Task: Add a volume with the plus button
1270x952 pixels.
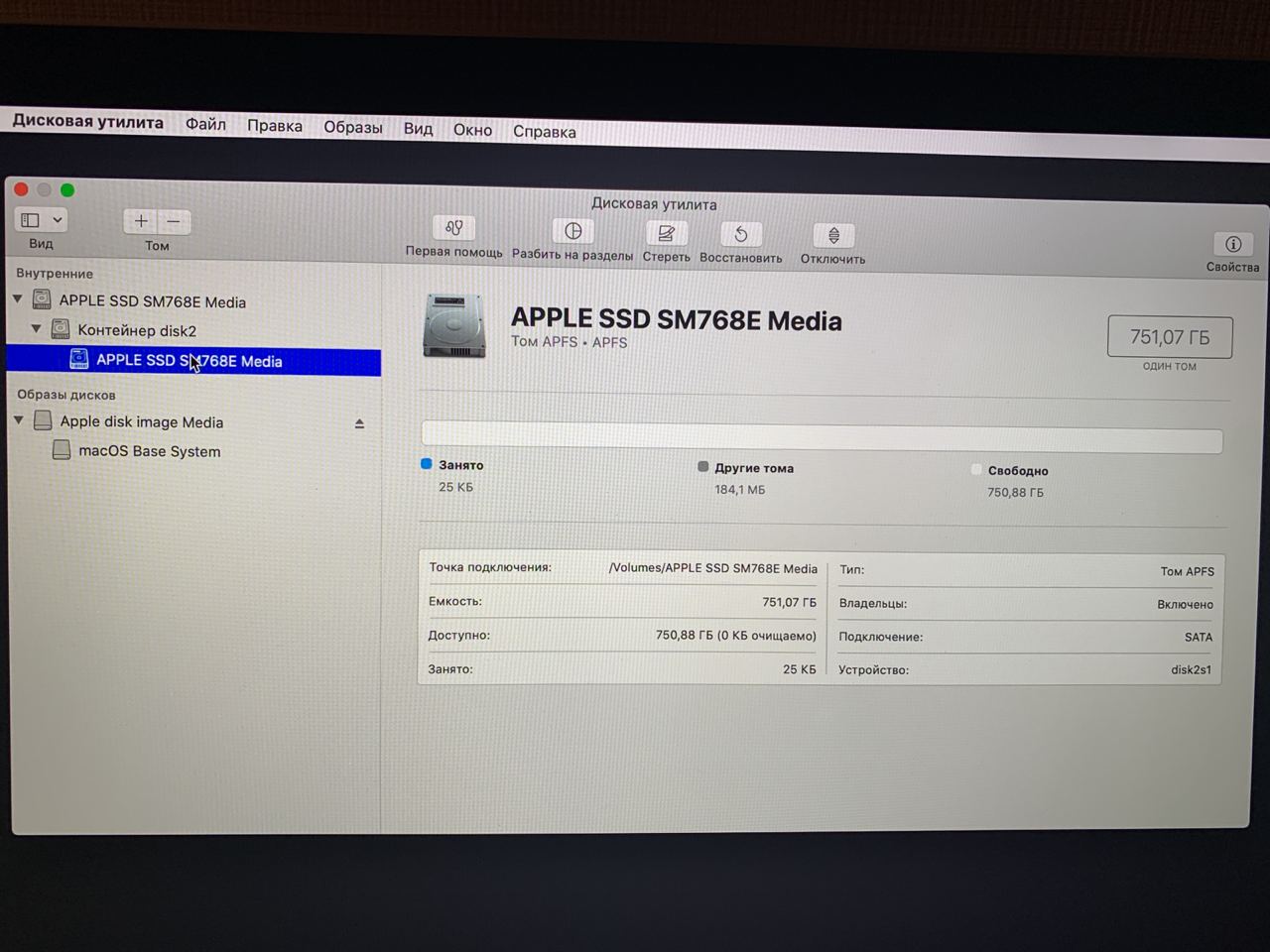Action: point(141,221)
